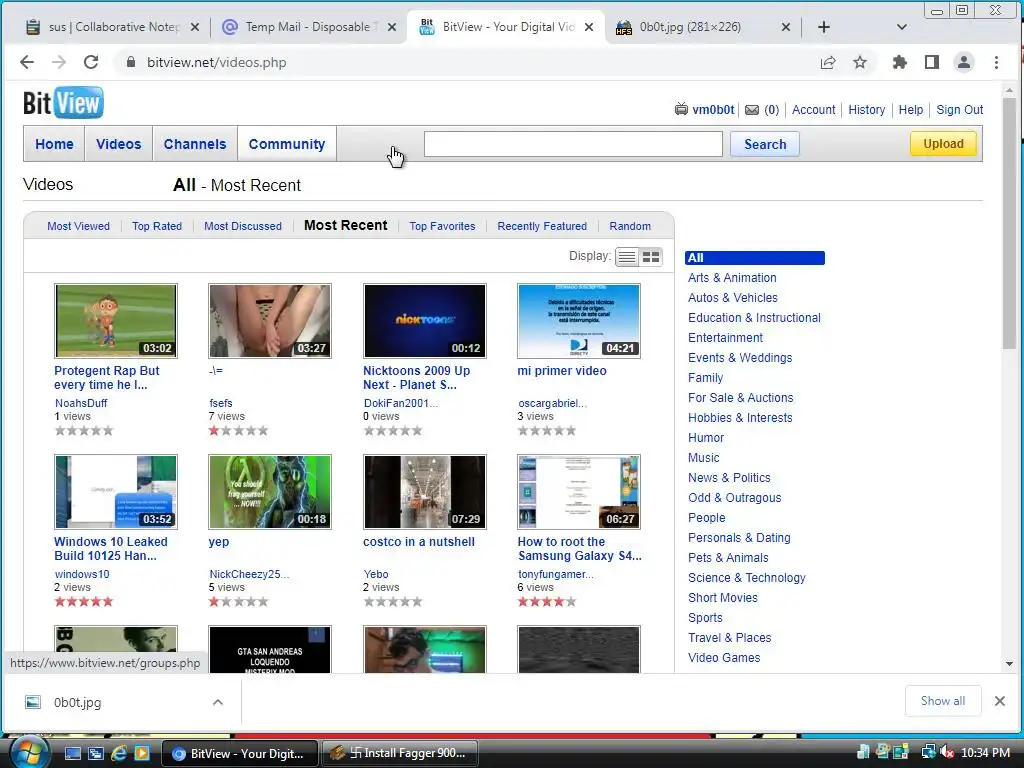
Task: Open NoahsDuff uploader channel link
Action: click(81, 403)
